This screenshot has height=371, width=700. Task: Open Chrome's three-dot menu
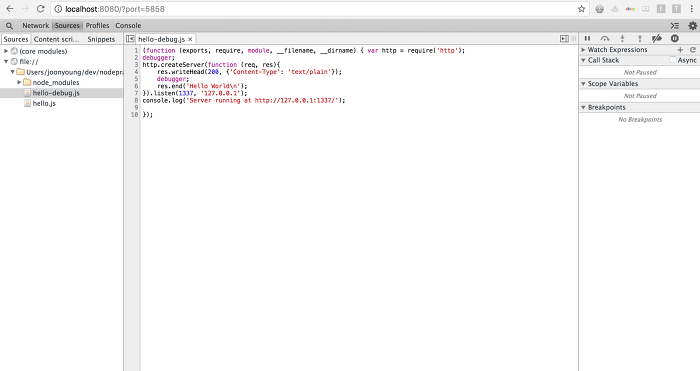coord(692,9)
